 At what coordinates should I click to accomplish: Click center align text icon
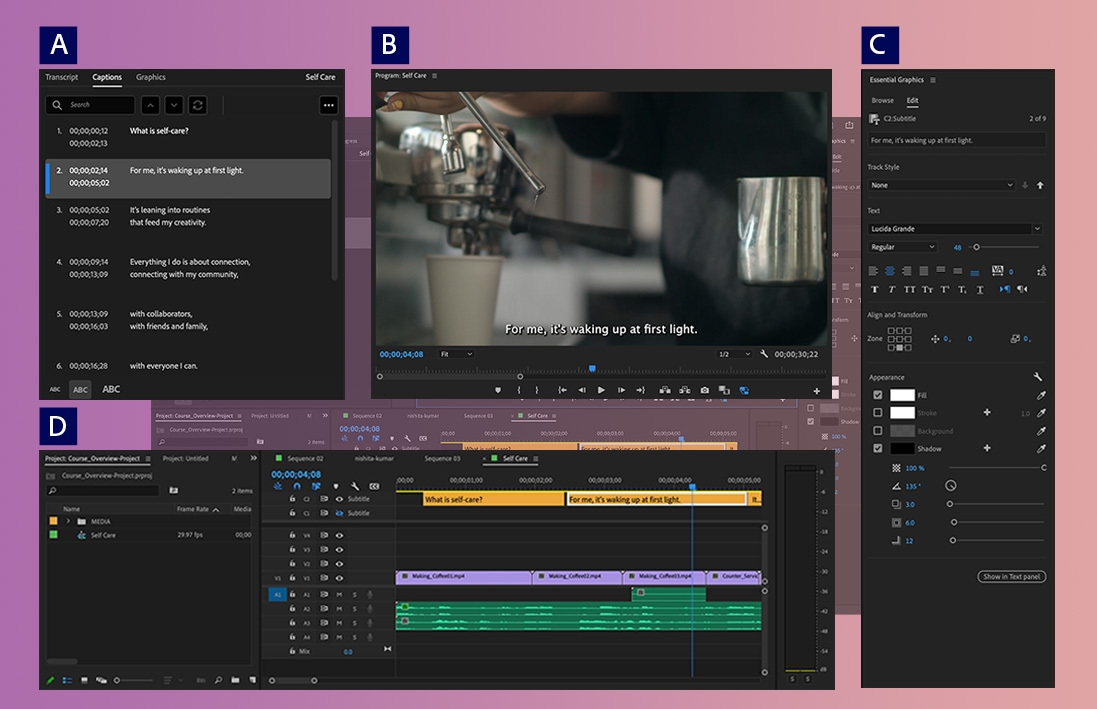point(889,271)
